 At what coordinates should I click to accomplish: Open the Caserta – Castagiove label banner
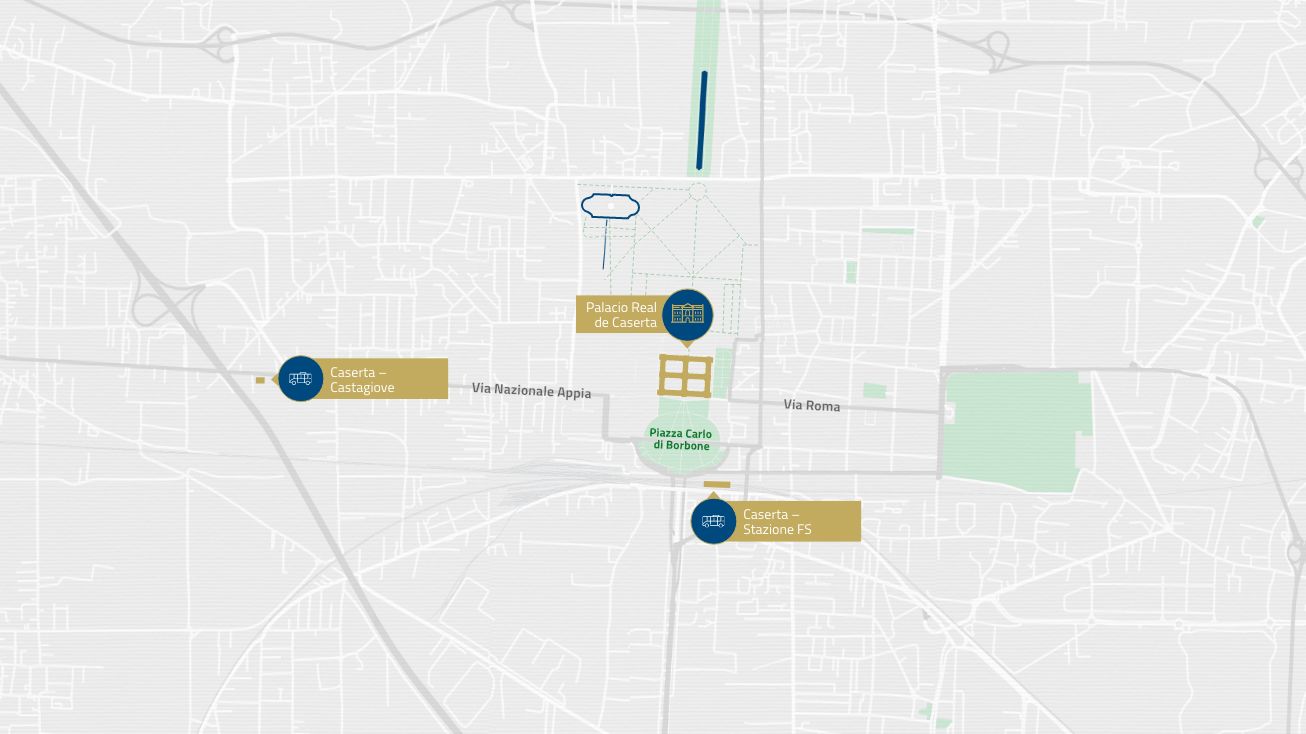click(x=383, y=378)
